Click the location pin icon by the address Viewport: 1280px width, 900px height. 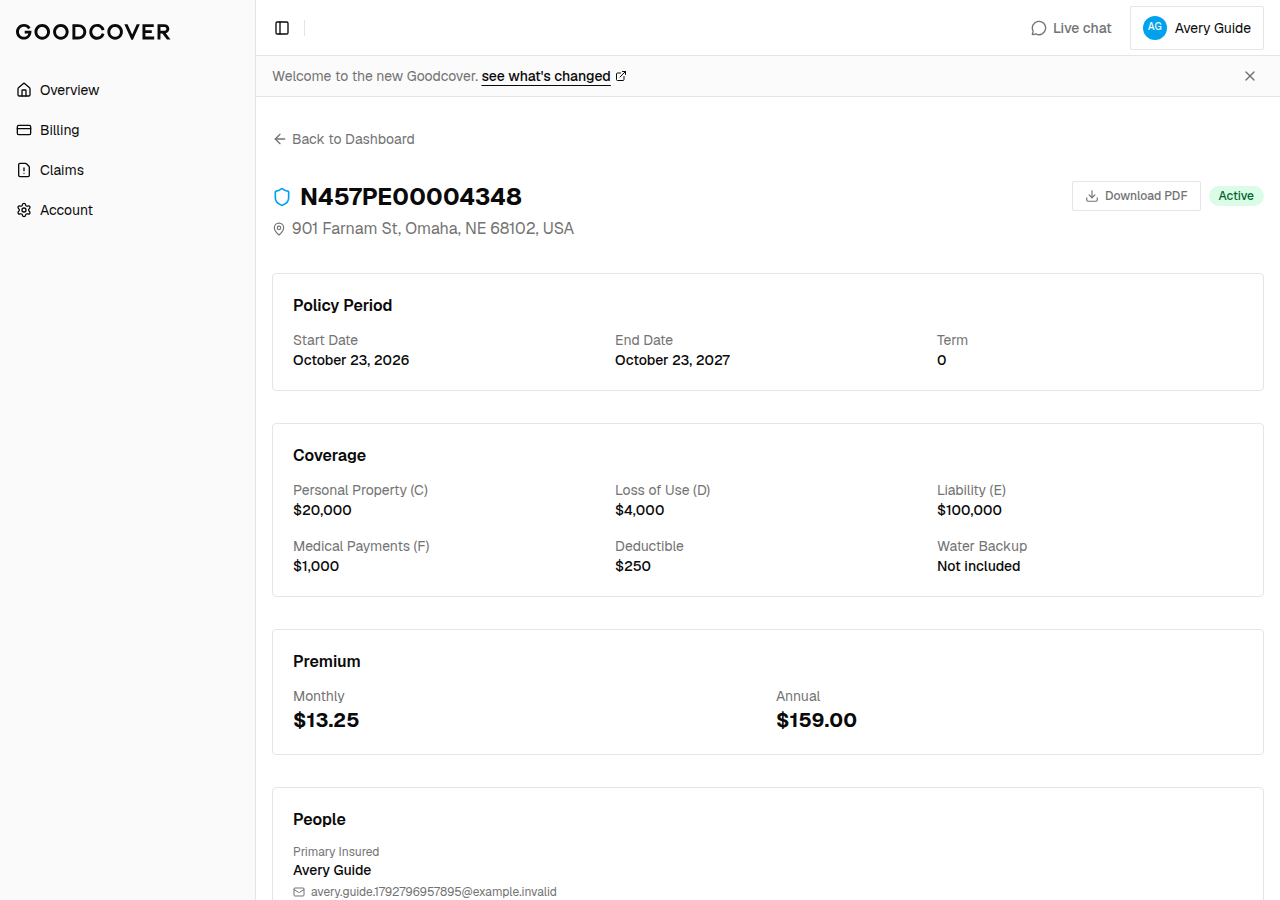279,229
